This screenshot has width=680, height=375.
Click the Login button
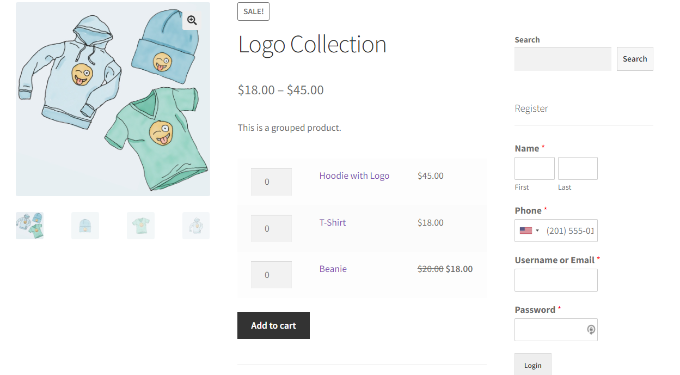(x=533, y=365)
